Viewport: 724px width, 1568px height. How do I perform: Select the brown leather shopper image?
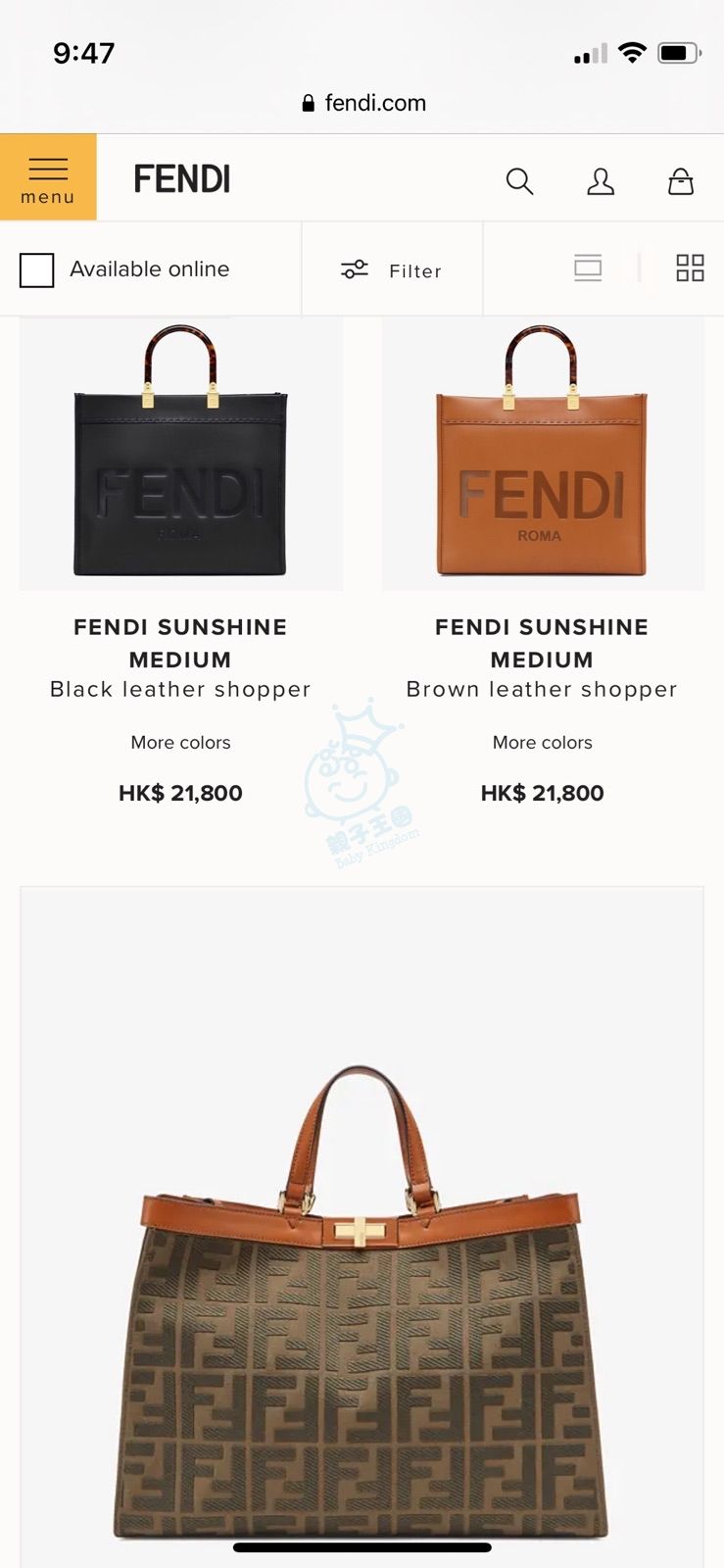pyautogui.click(x=543, y=453)
